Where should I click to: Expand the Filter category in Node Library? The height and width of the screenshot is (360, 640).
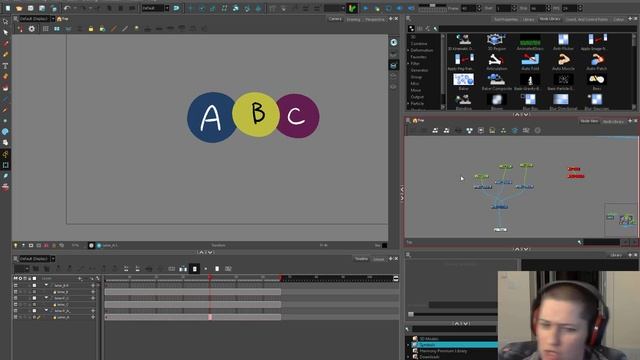point(408,64)
